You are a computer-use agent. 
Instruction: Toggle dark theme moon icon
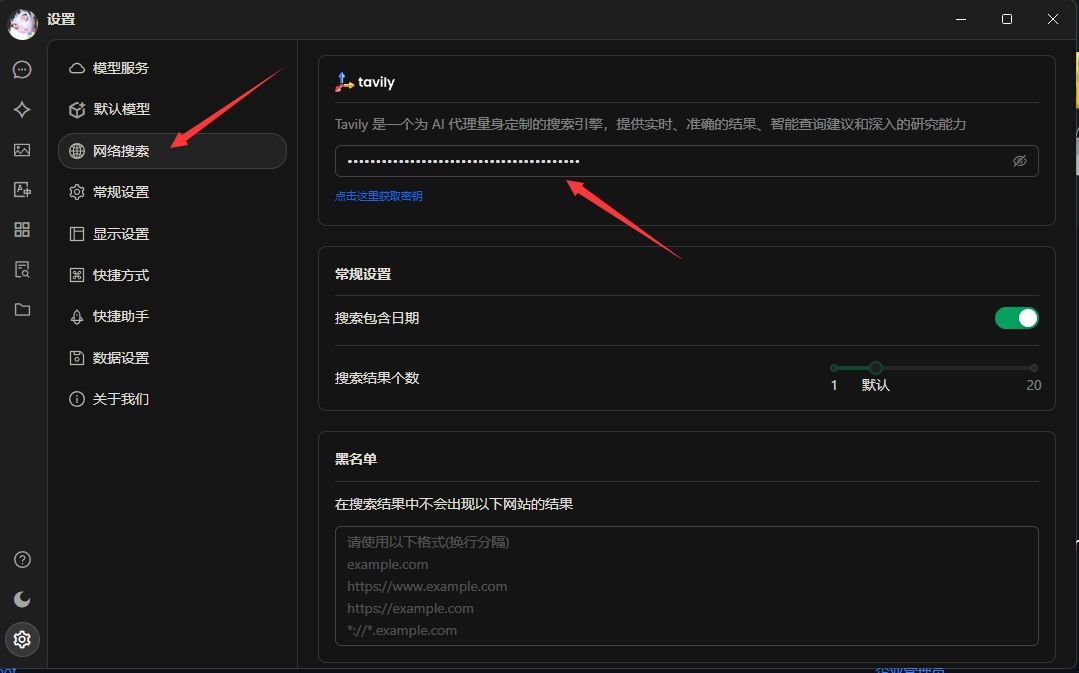[x=22, y=599]
